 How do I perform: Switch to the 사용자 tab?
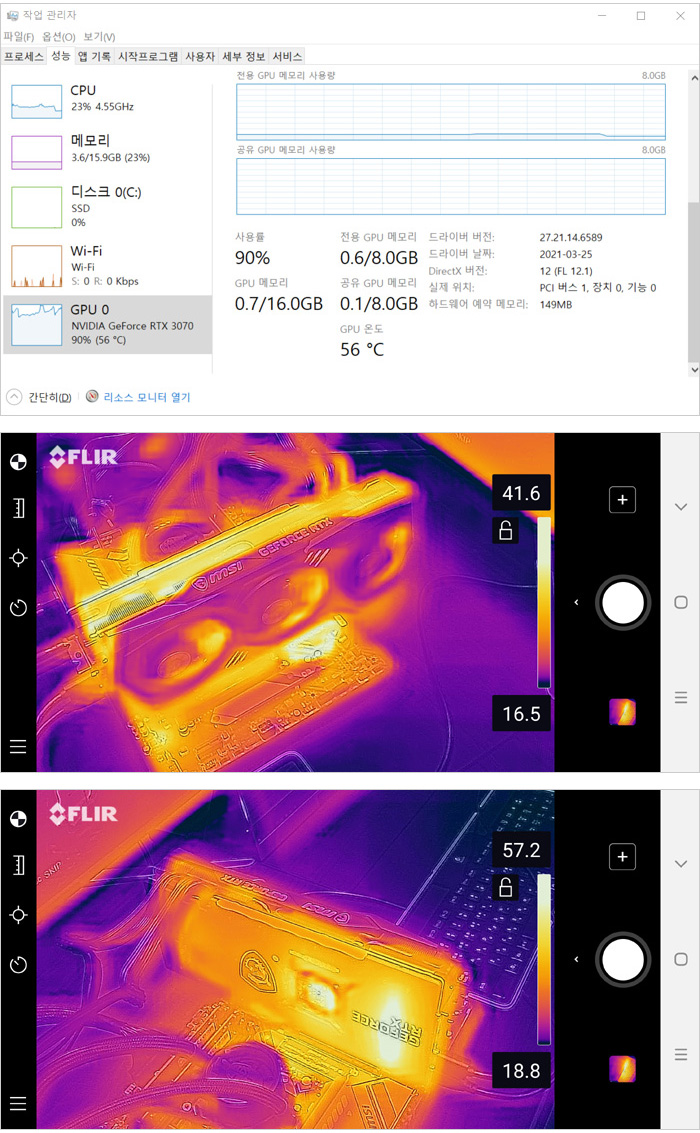[200, 56]
